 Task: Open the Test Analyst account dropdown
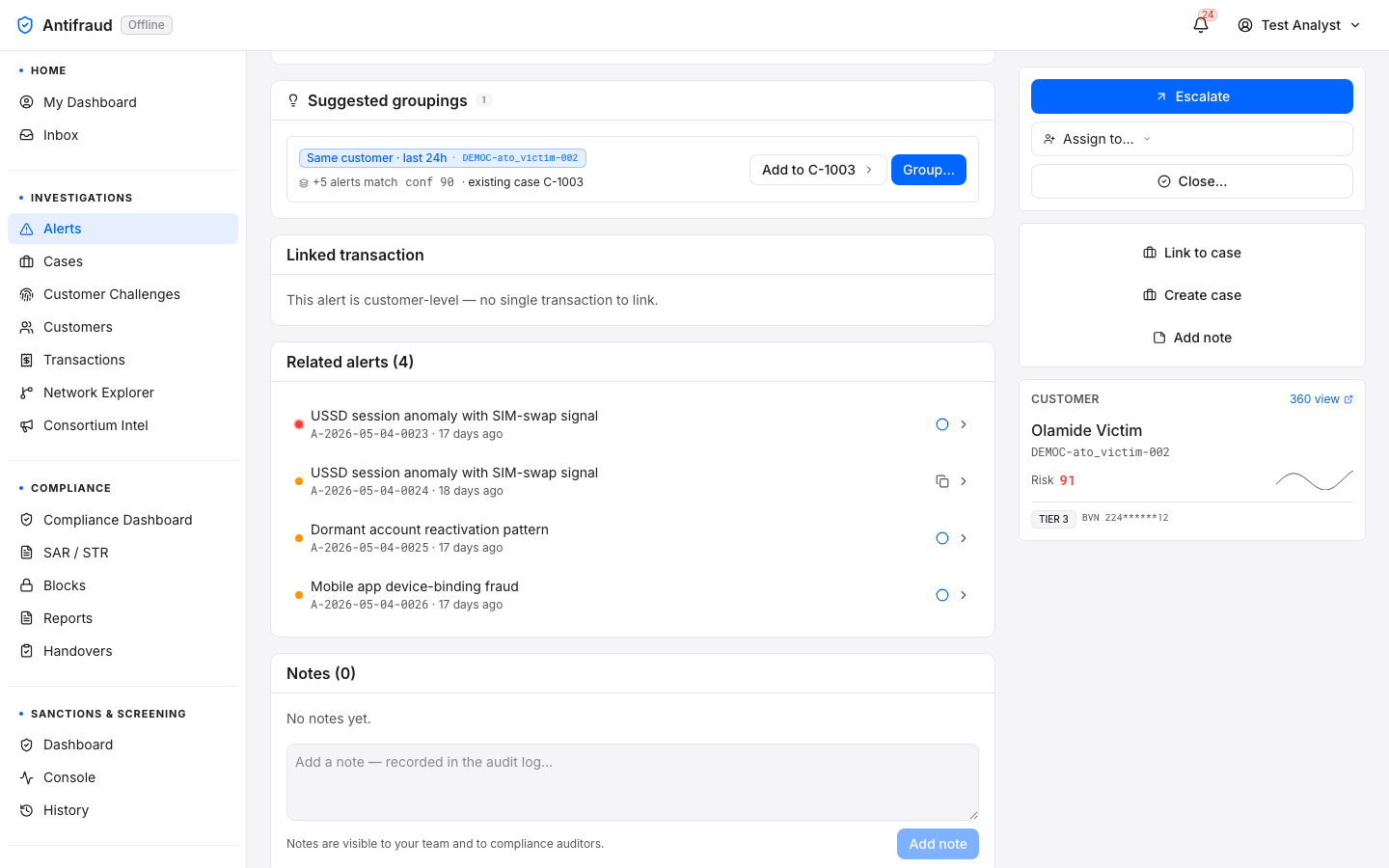coord(1299,25)
